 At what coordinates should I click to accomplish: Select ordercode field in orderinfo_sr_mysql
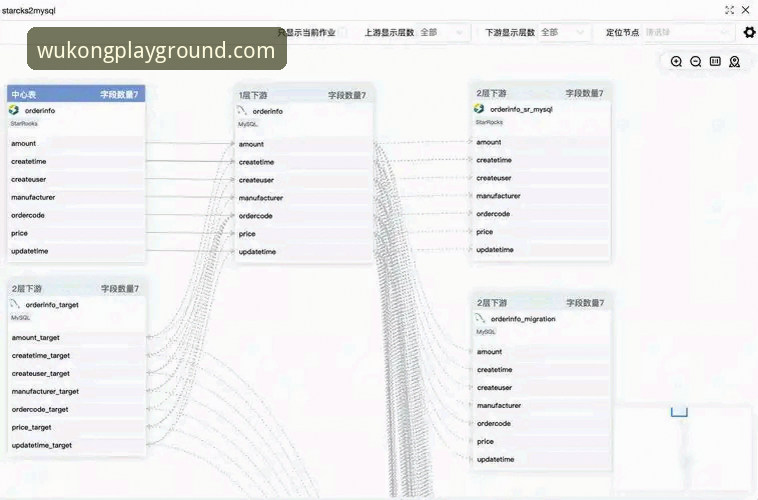(541, 213)
